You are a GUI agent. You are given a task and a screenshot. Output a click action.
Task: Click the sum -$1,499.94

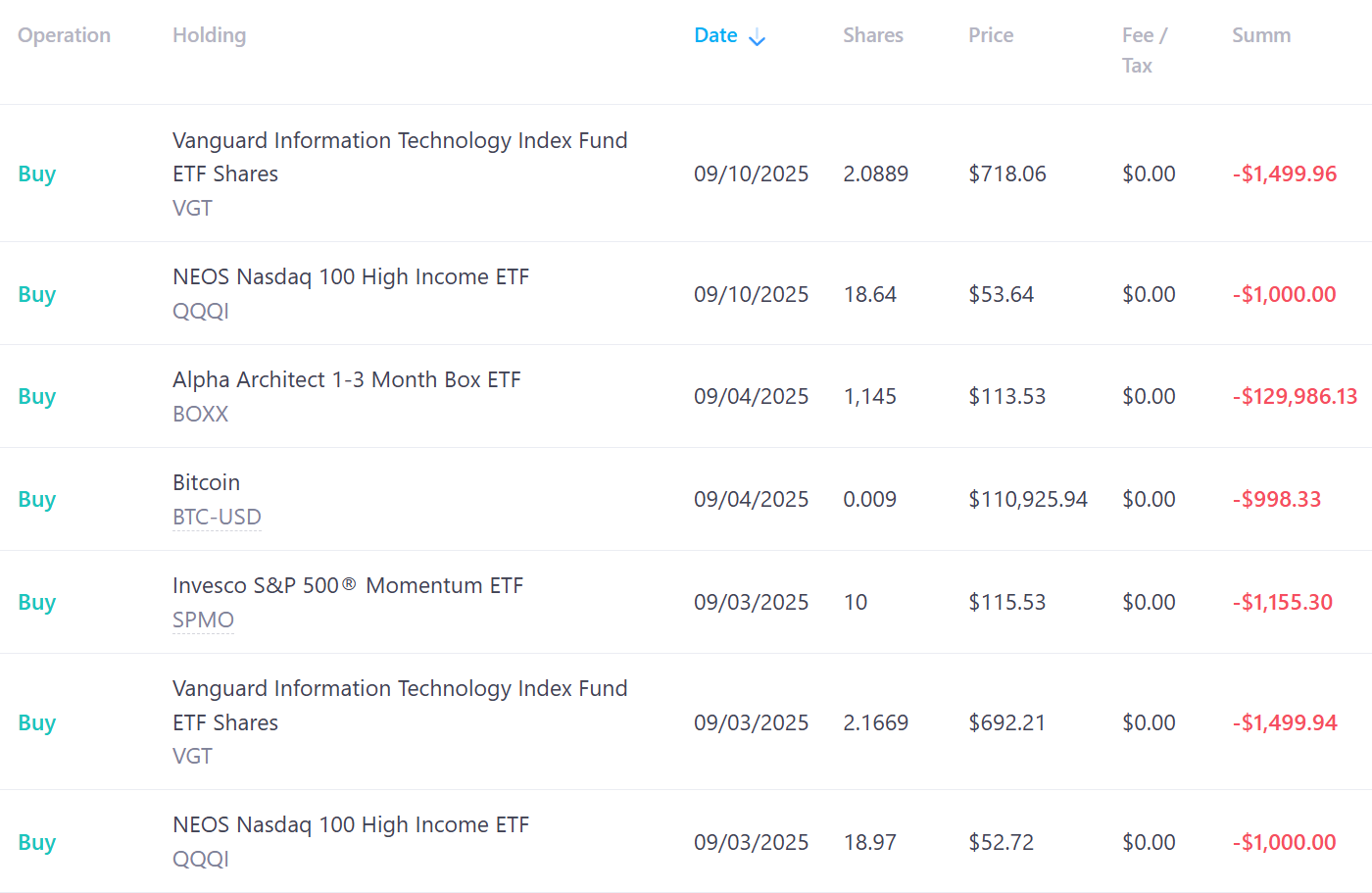click(x=1284, y=722)
